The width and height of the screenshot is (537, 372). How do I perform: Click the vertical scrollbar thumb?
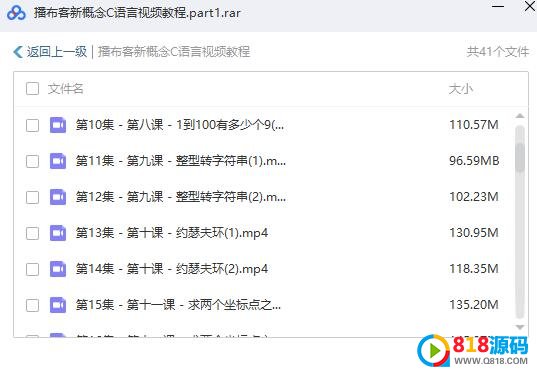click(520, 157)
